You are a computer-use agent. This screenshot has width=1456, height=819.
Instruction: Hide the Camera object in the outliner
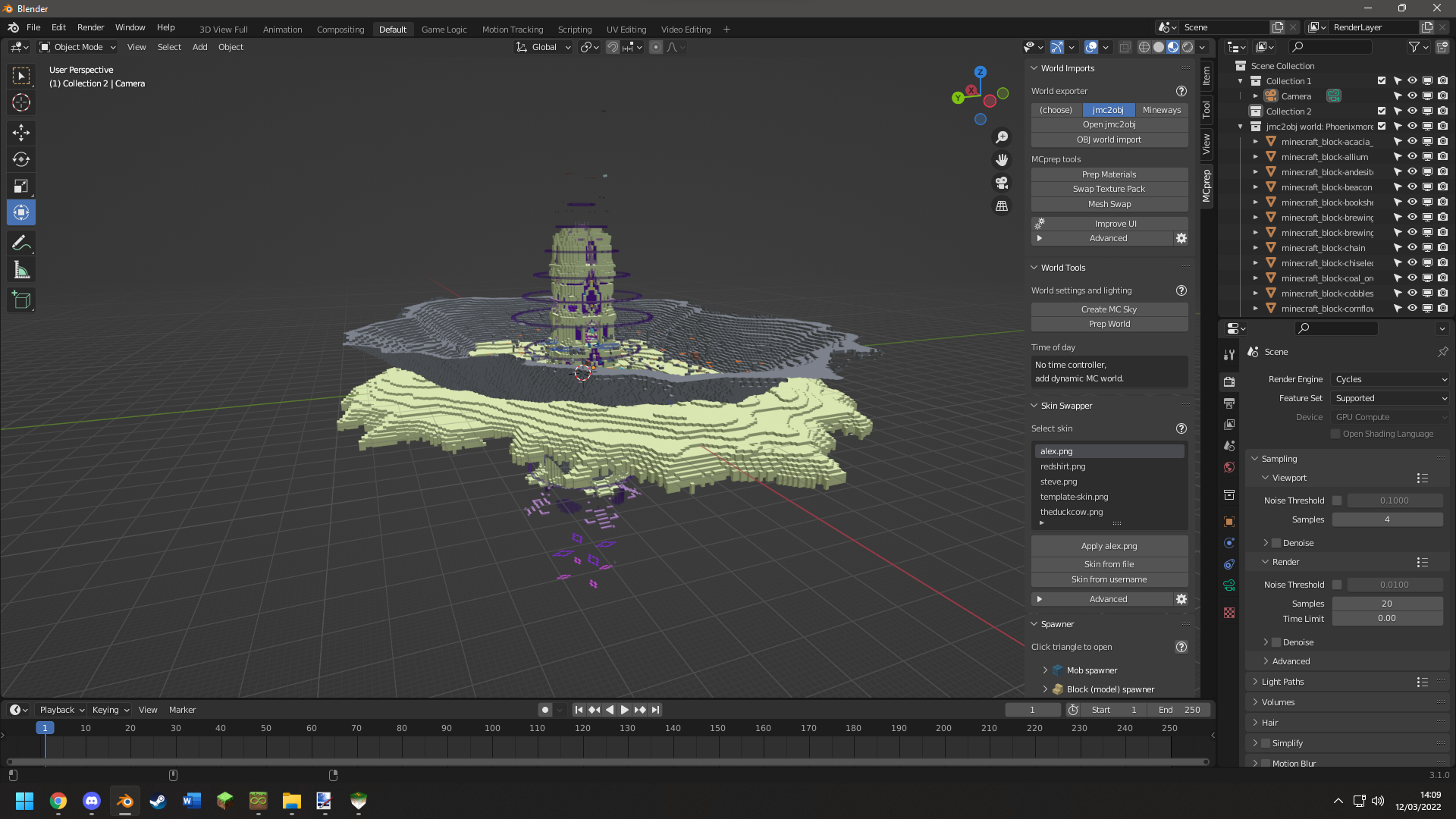(x=1412, y=96)
